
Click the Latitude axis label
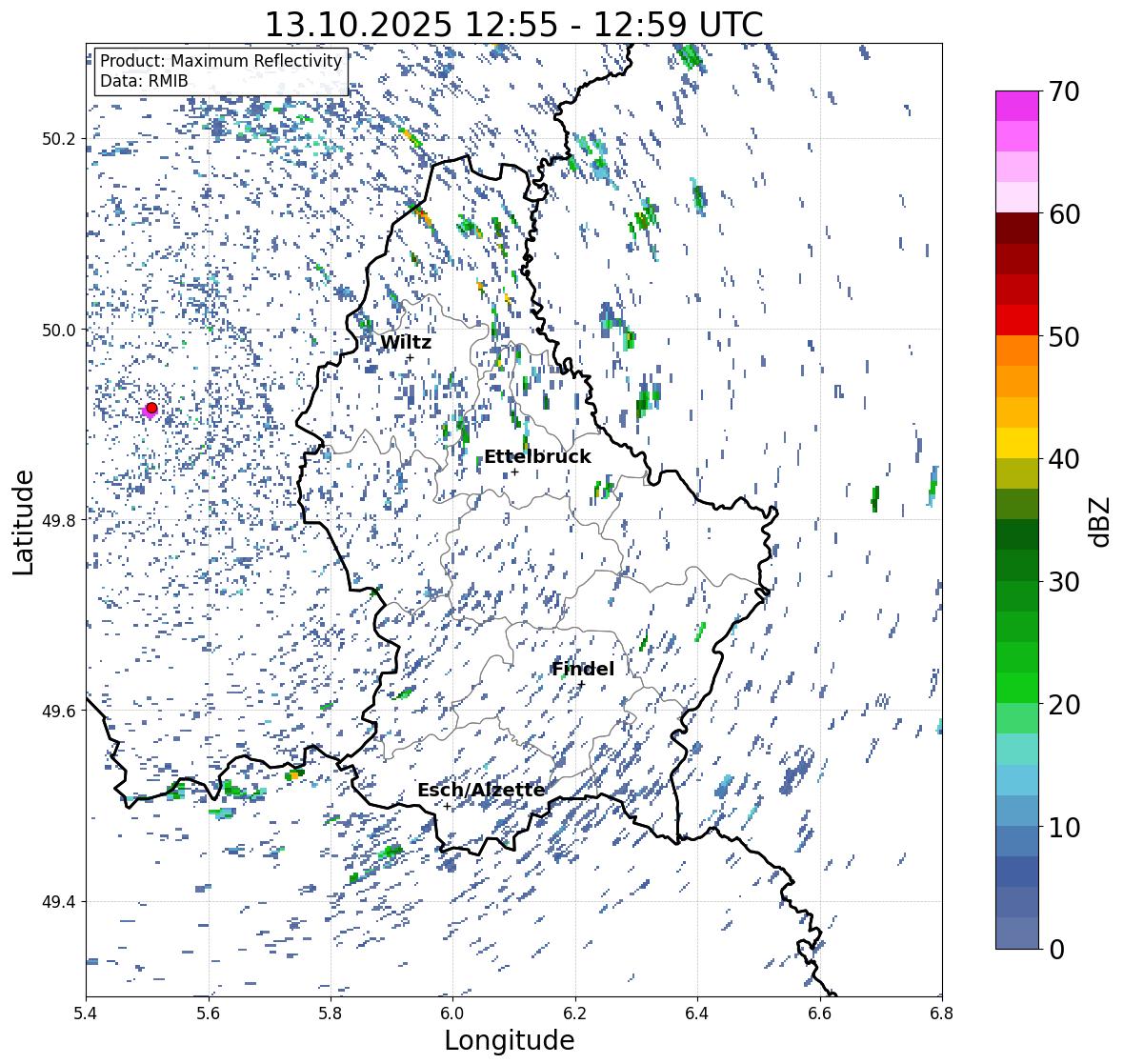(23, 522)
